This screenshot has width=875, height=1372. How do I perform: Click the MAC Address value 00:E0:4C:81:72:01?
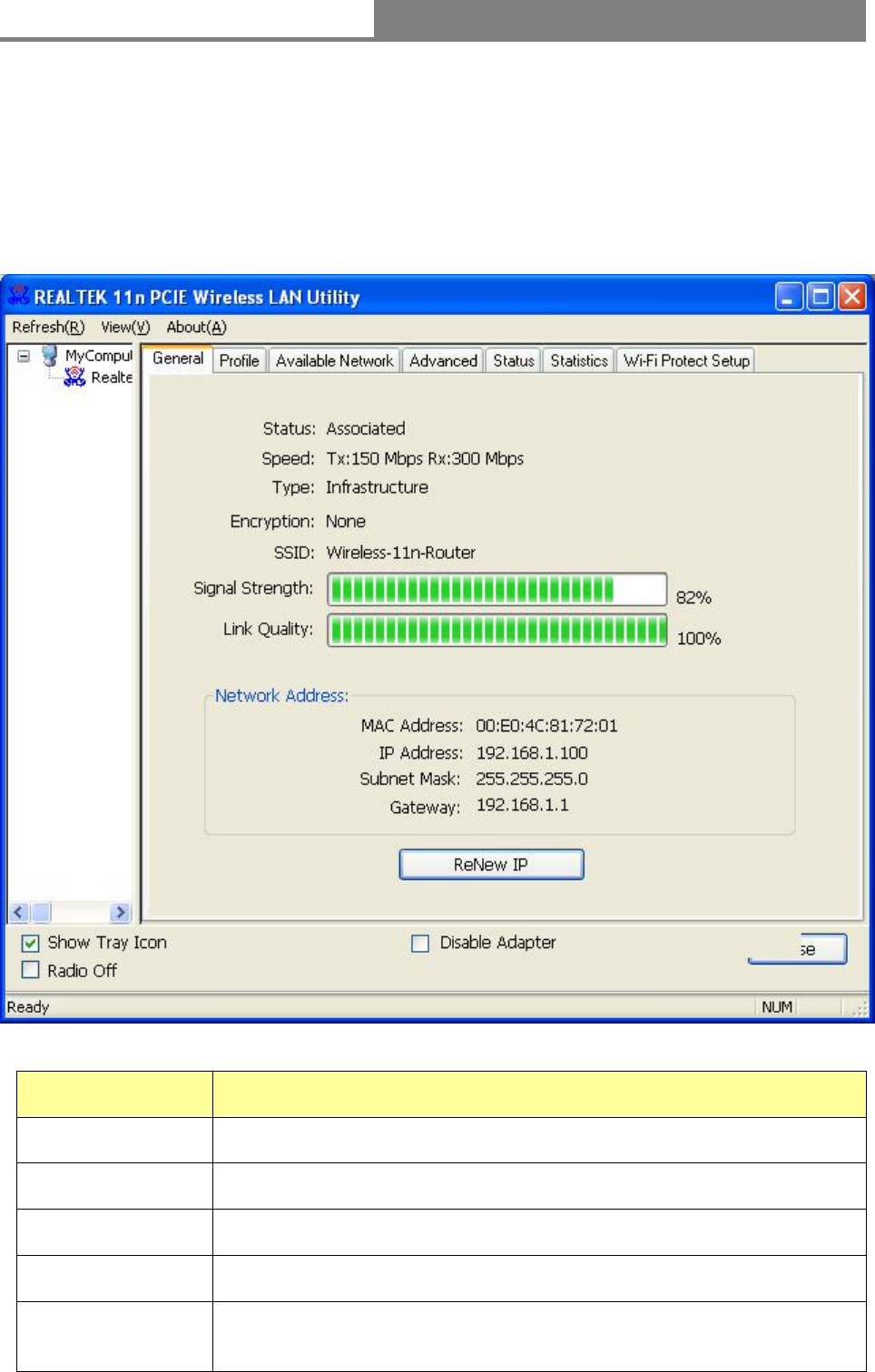coord(546,726)
